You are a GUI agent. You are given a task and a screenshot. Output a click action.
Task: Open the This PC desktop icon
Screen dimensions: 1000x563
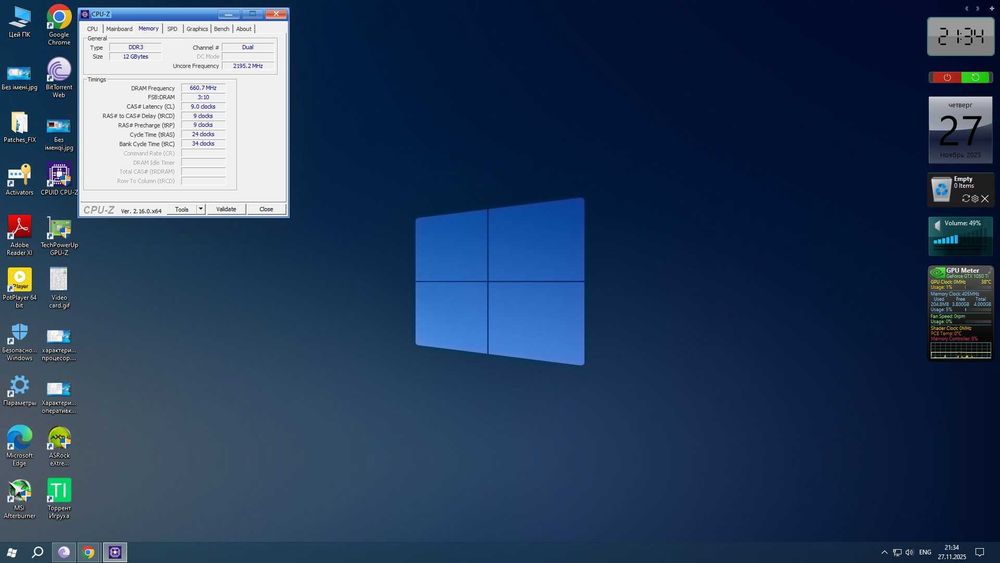(19, 22)
